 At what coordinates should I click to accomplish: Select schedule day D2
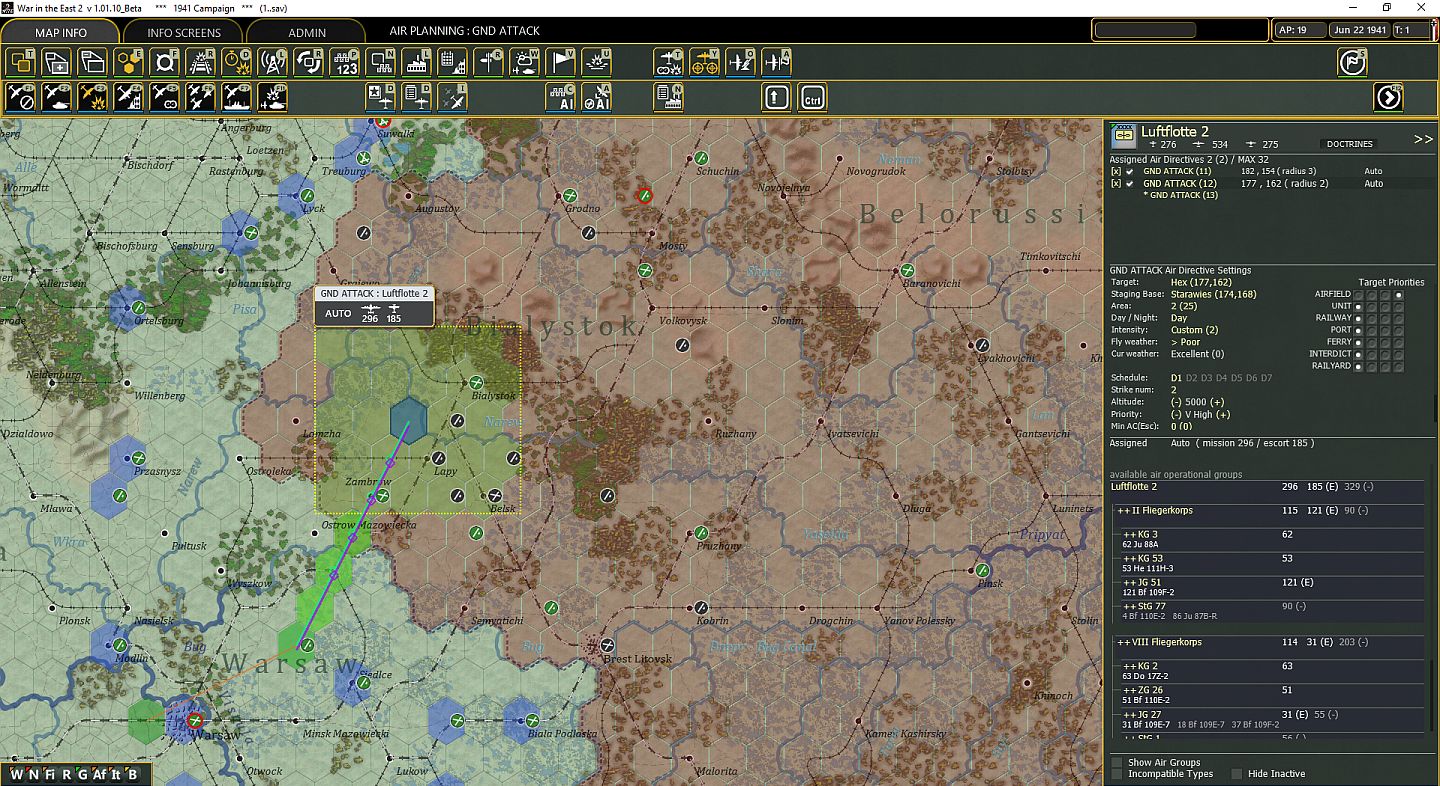click(x=1191, y=378)
